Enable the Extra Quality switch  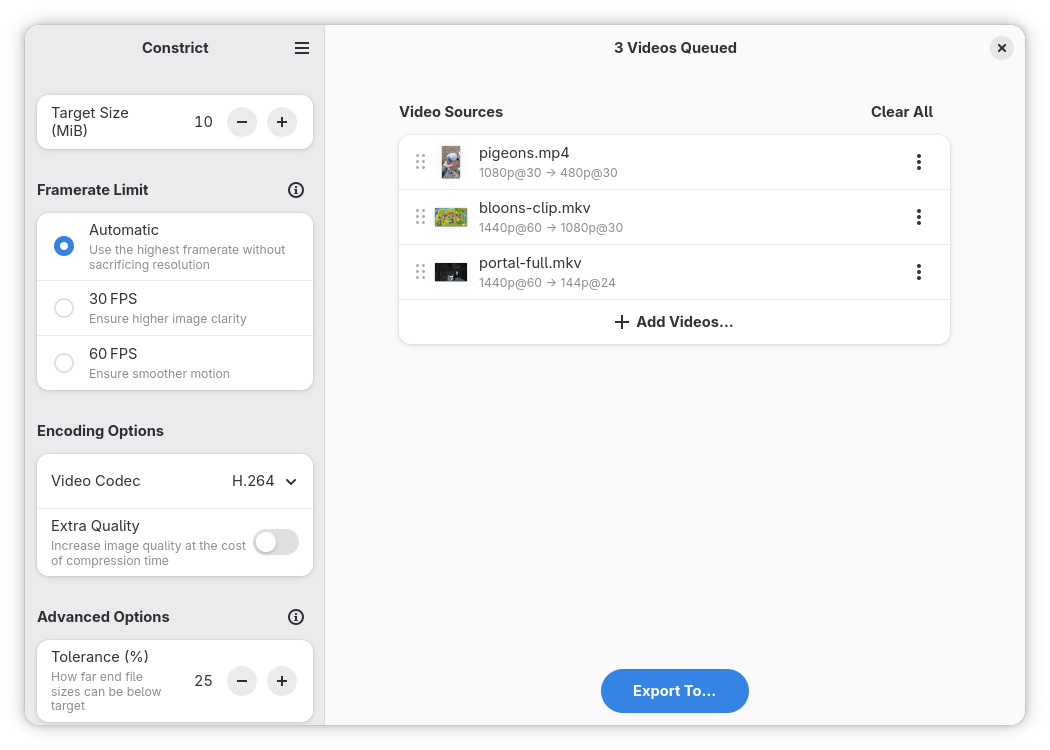276,542
